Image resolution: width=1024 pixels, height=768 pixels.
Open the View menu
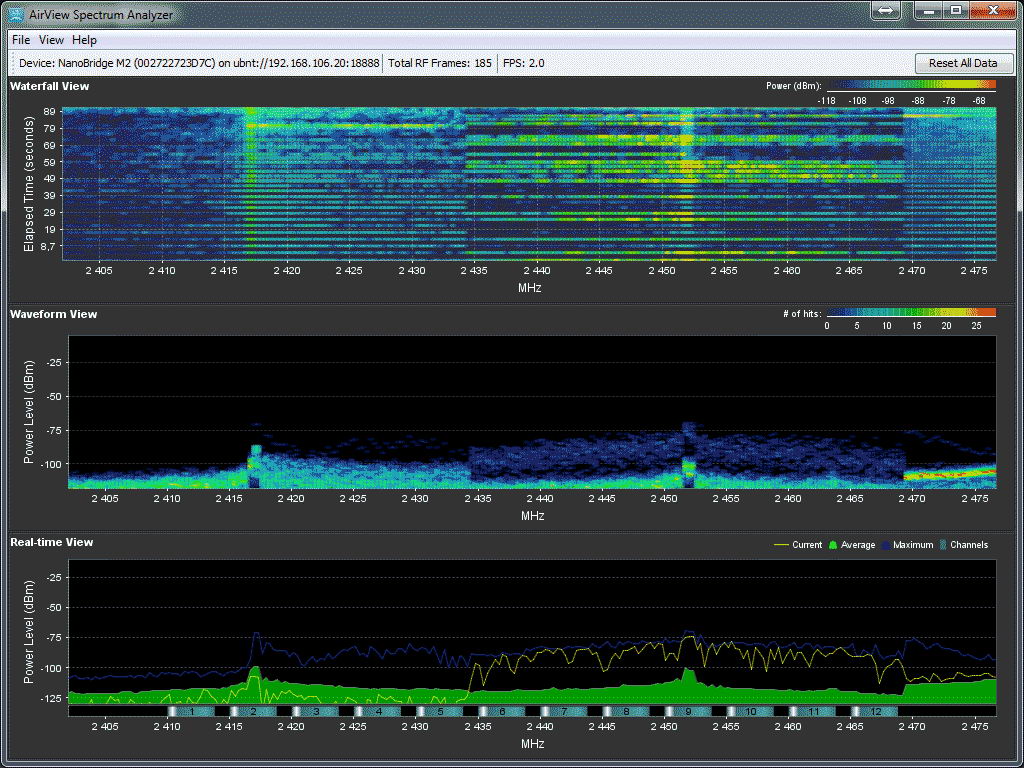click(x=51, y=40)
